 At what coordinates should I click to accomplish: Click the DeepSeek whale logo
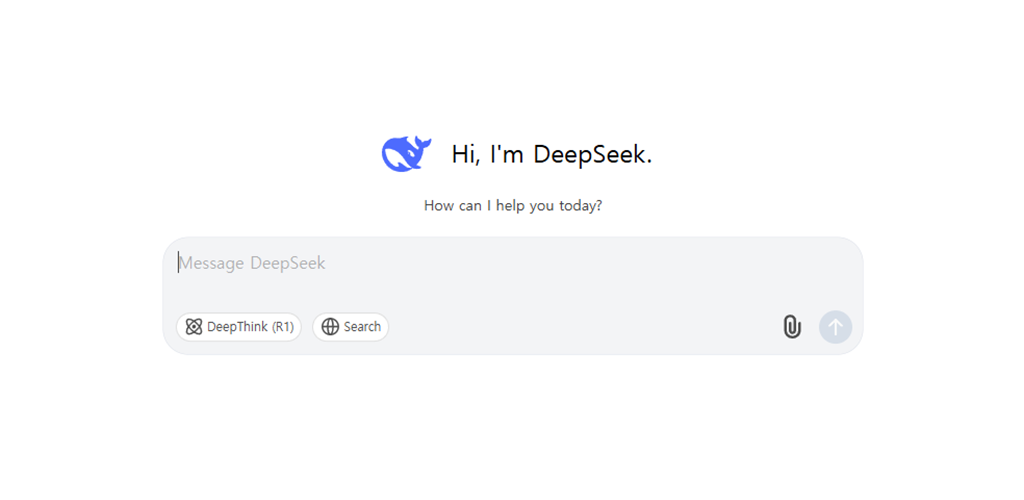click(x=405, y=154)
